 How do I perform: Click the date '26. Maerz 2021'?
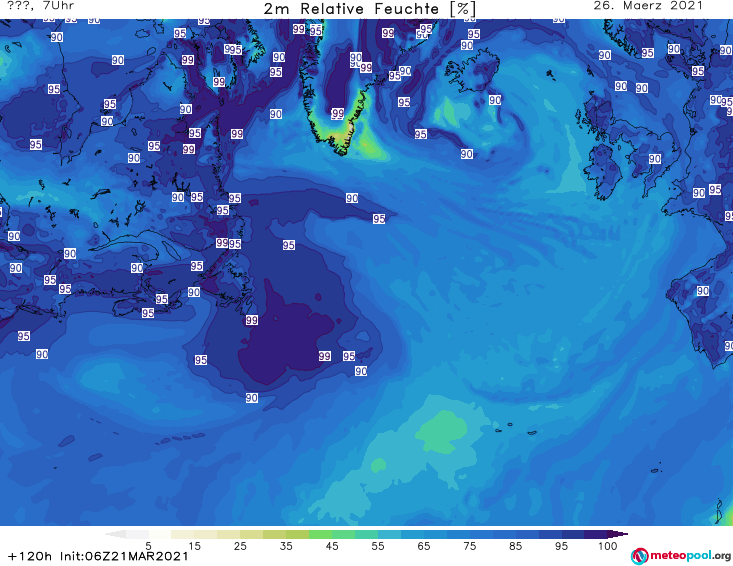tap(648, 6)
